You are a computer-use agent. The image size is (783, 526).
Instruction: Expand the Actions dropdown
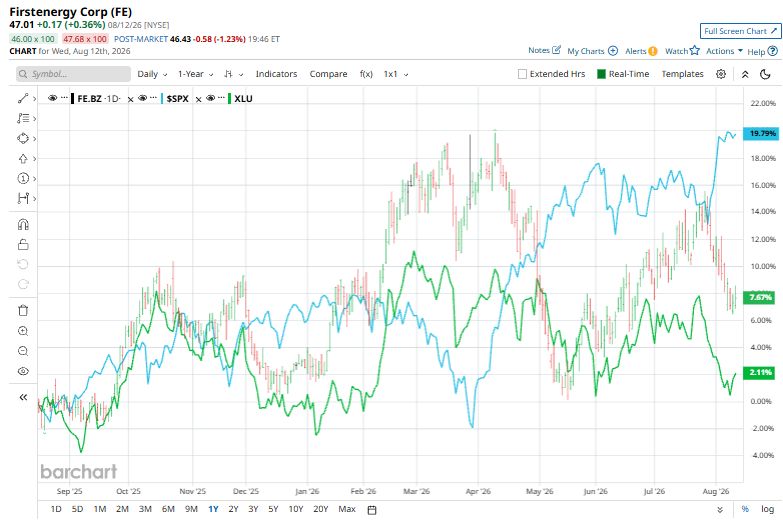[724, 51]
